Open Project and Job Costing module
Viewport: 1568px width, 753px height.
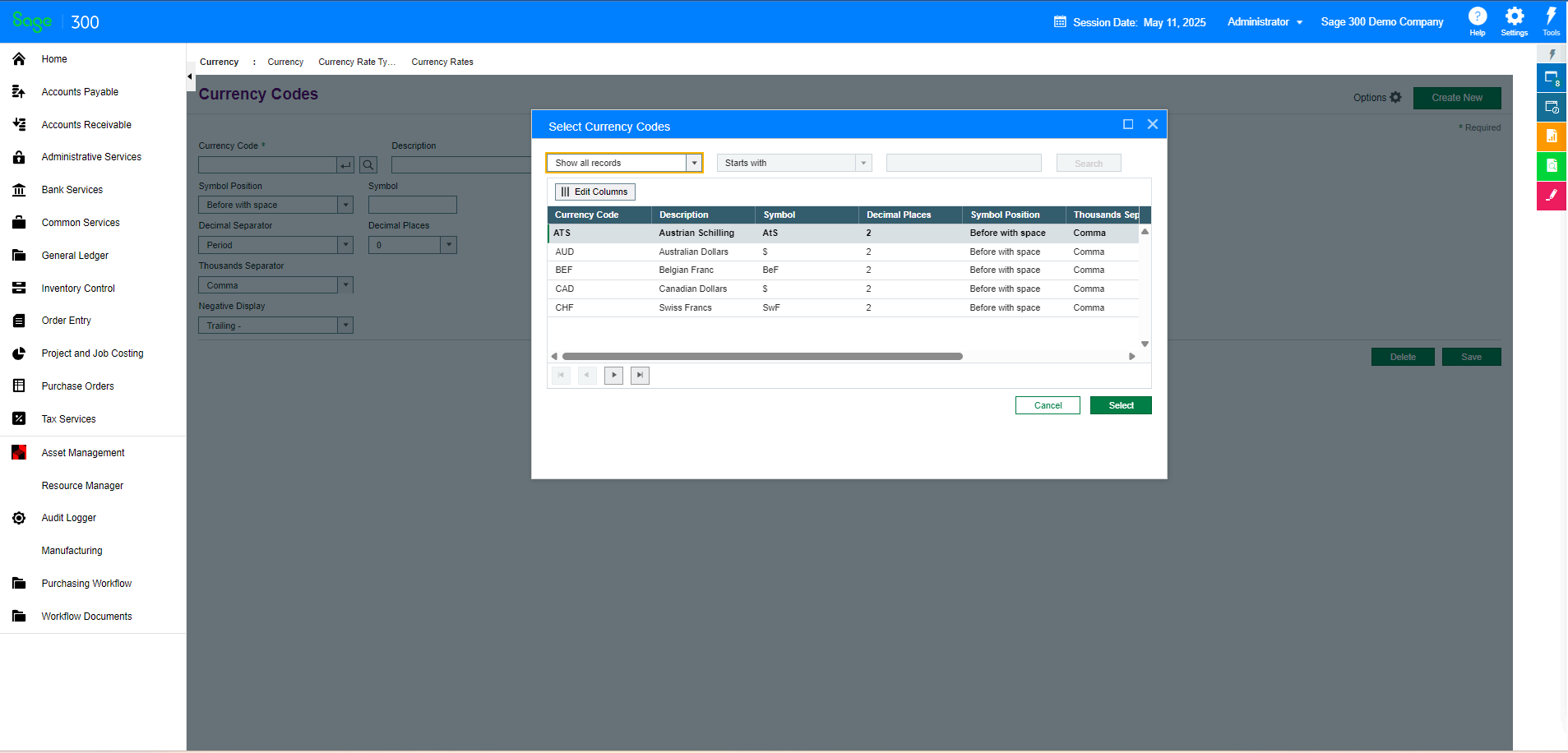(92, 353)
